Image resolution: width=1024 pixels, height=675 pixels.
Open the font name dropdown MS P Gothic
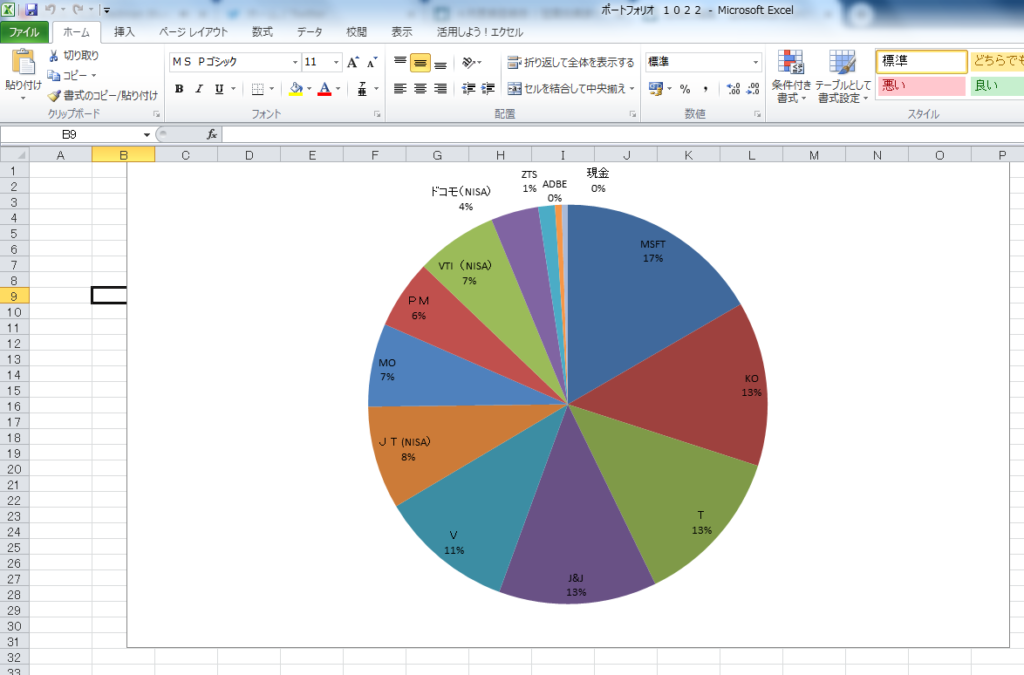tap(295, 62)
